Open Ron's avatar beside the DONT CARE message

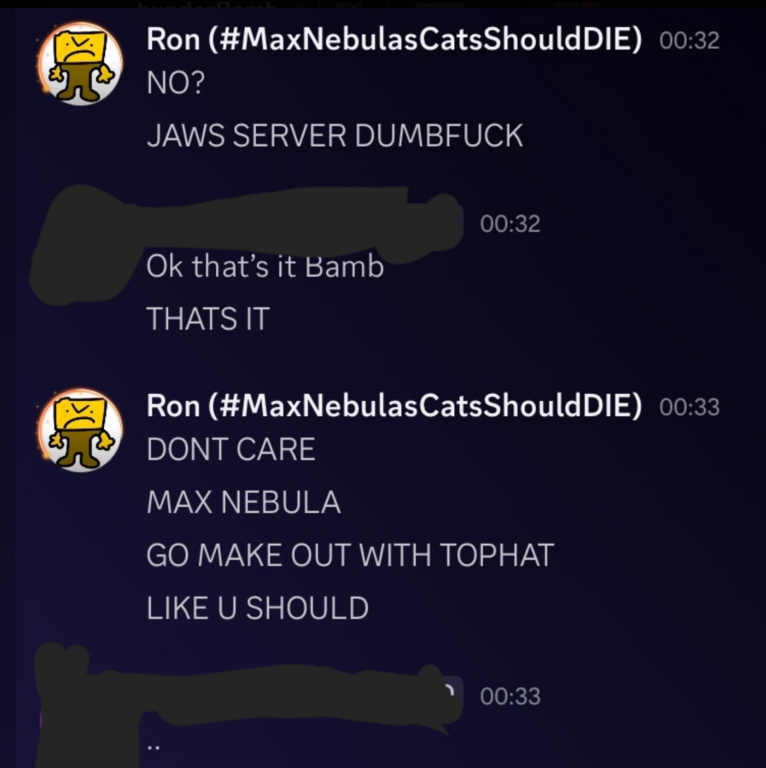(x=80, y=431)
